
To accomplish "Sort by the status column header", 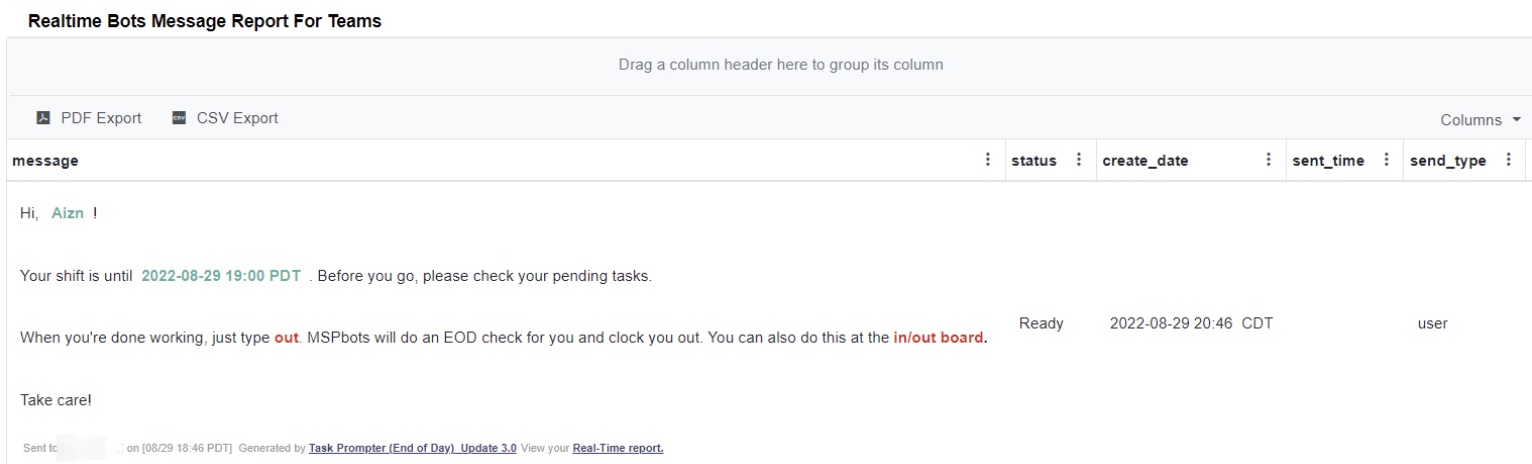I will click(x=1034, y=161).
